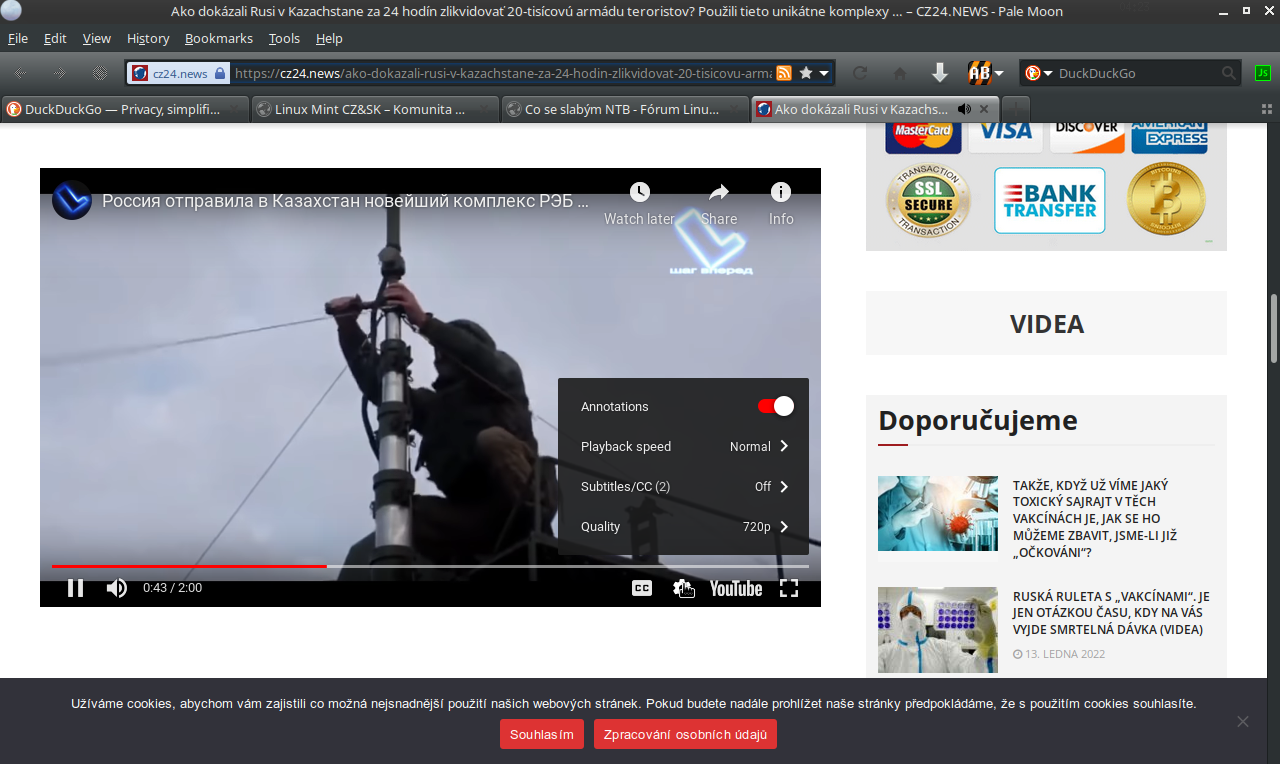Open video on YouTube logo

(x=736, y=588)
